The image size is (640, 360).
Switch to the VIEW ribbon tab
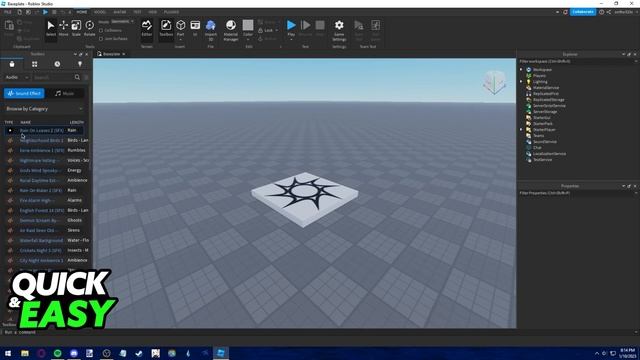pyautogui.click(x=153, y=12)
